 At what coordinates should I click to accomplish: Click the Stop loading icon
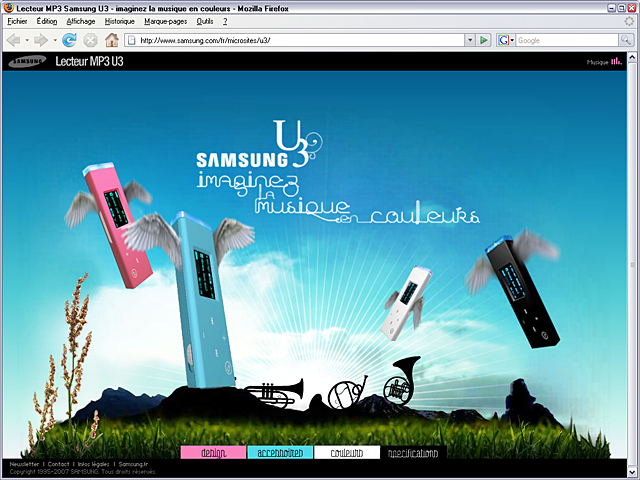point(90,40)
